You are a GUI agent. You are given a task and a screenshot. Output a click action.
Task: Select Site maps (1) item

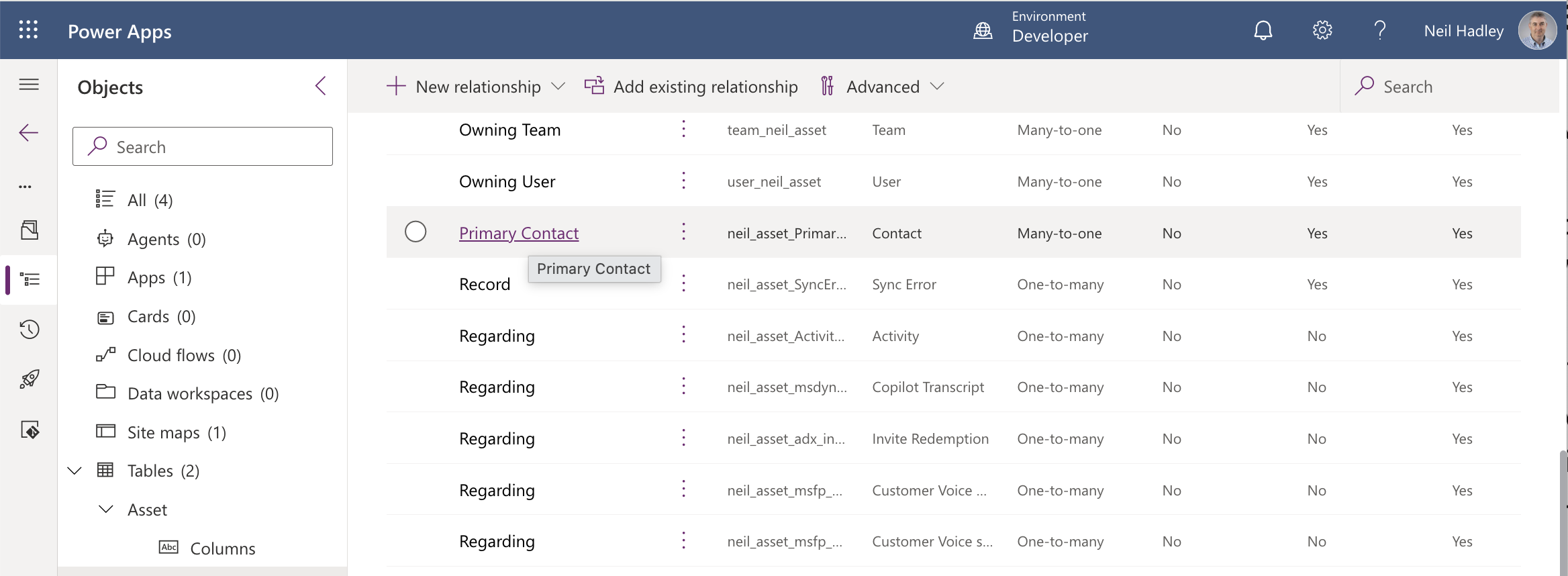coord(177,432)
